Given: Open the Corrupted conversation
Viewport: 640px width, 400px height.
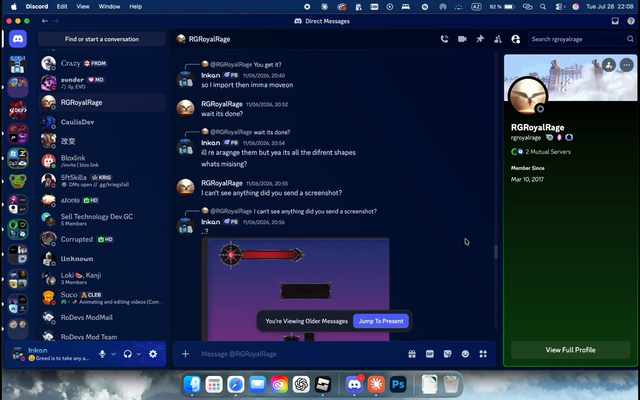Looking at the screenshot, I should pos(102,239).
